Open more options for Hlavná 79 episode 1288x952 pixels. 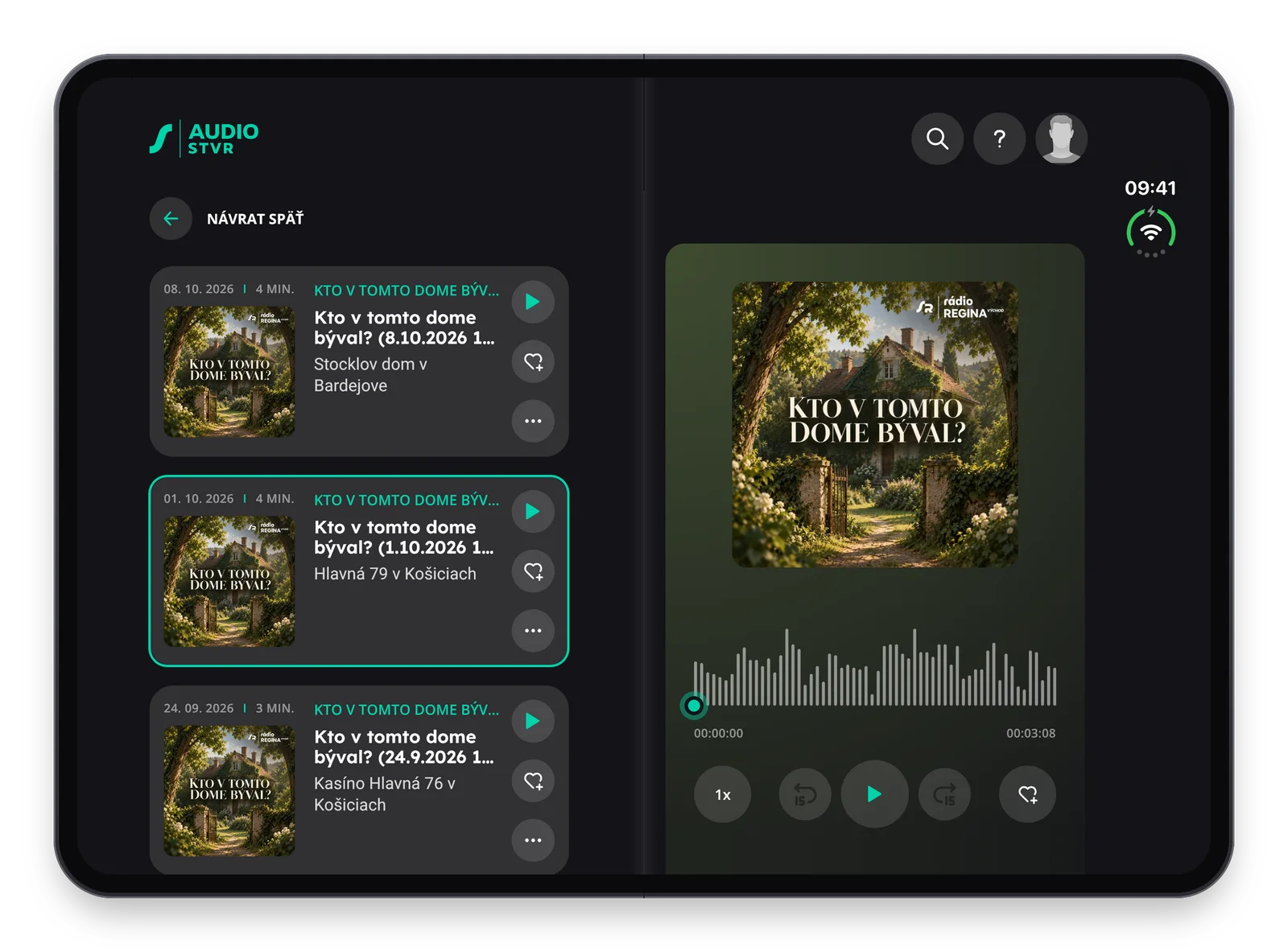tap(533, 631)
